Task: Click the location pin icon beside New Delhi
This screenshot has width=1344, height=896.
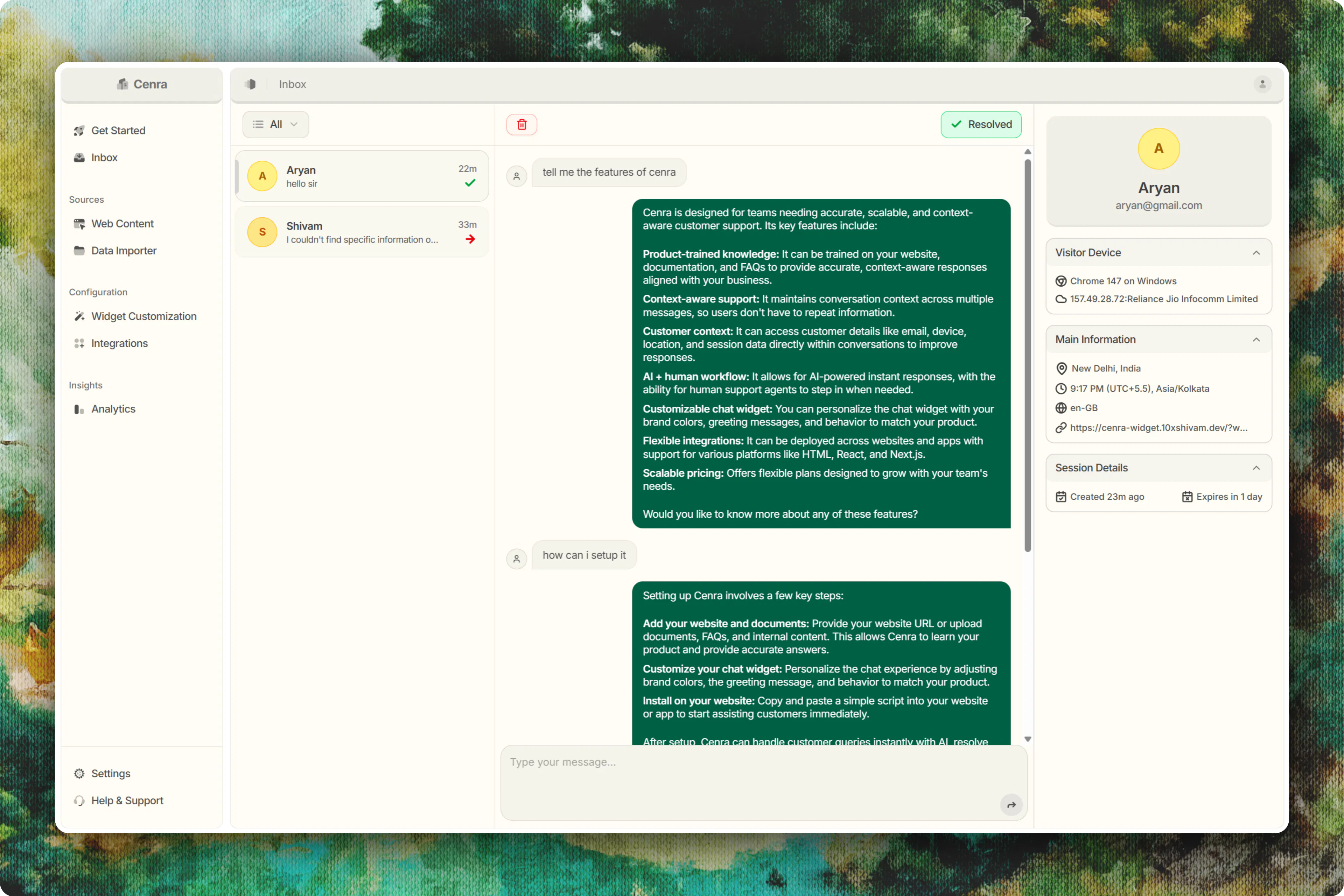Action: [x=1061, y=369]
